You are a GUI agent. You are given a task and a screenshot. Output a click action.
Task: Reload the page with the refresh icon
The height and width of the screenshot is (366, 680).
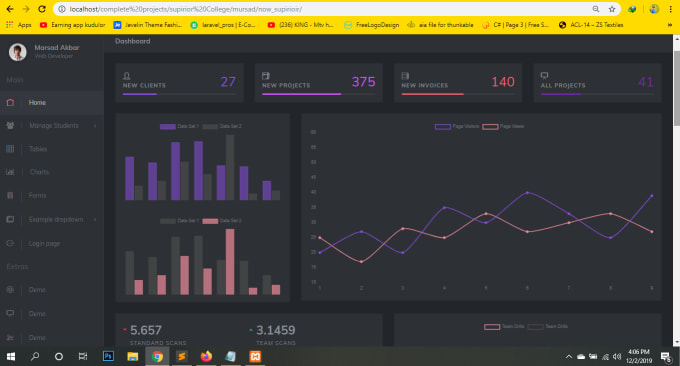pyautogui.click(x=42, y=9)
